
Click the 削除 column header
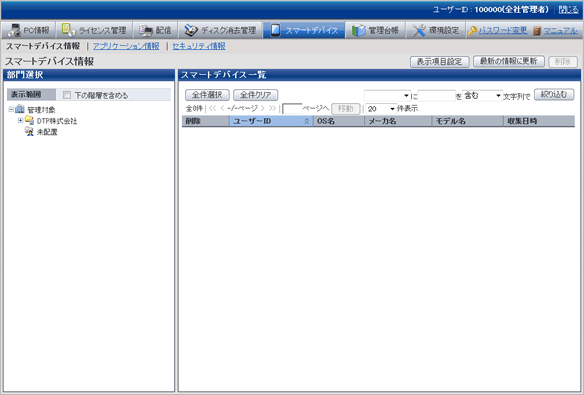205,121
